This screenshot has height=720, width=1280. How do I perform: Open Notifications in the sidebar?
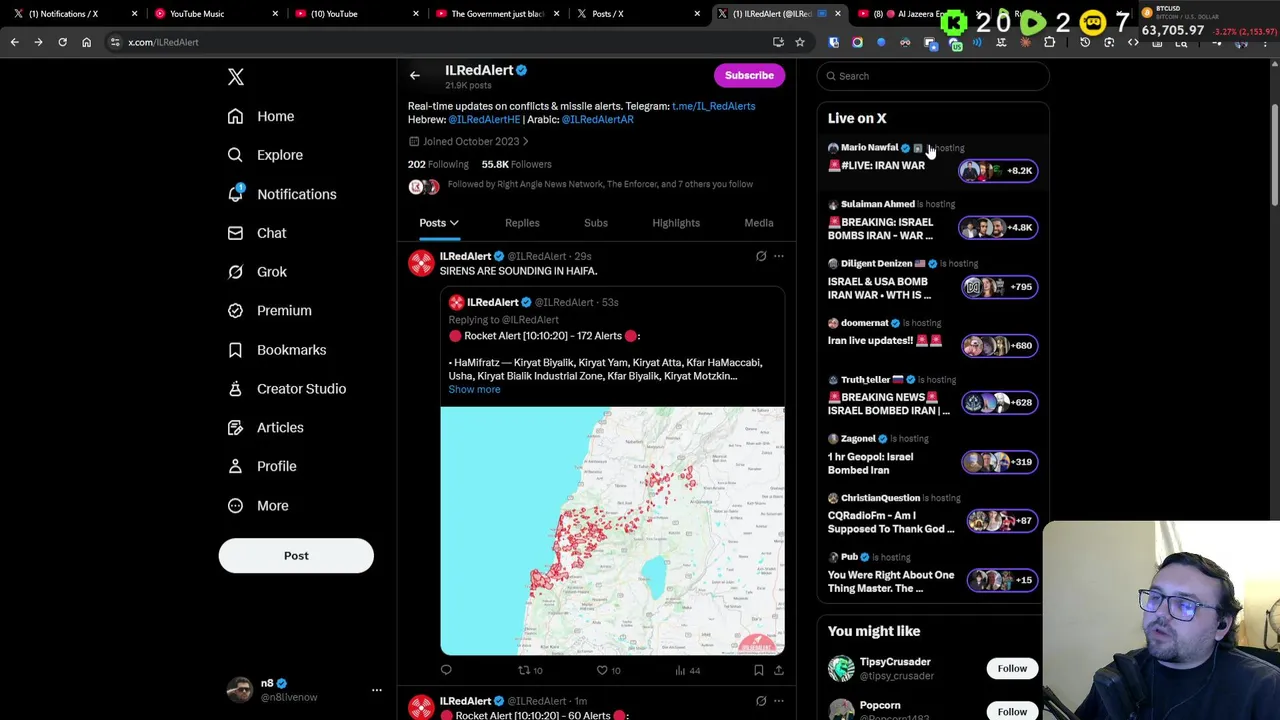coord(282,194)
